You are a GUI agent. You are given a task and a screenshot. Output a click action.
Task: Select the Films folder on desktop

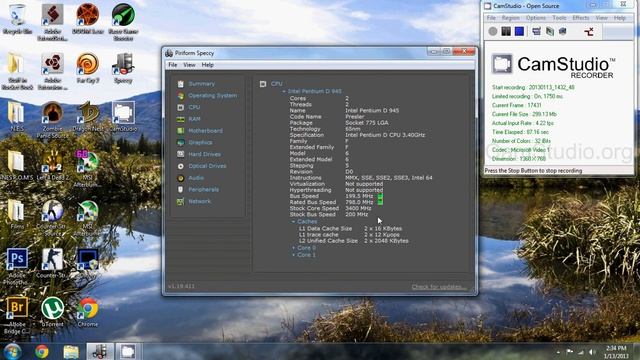point(17,214)
